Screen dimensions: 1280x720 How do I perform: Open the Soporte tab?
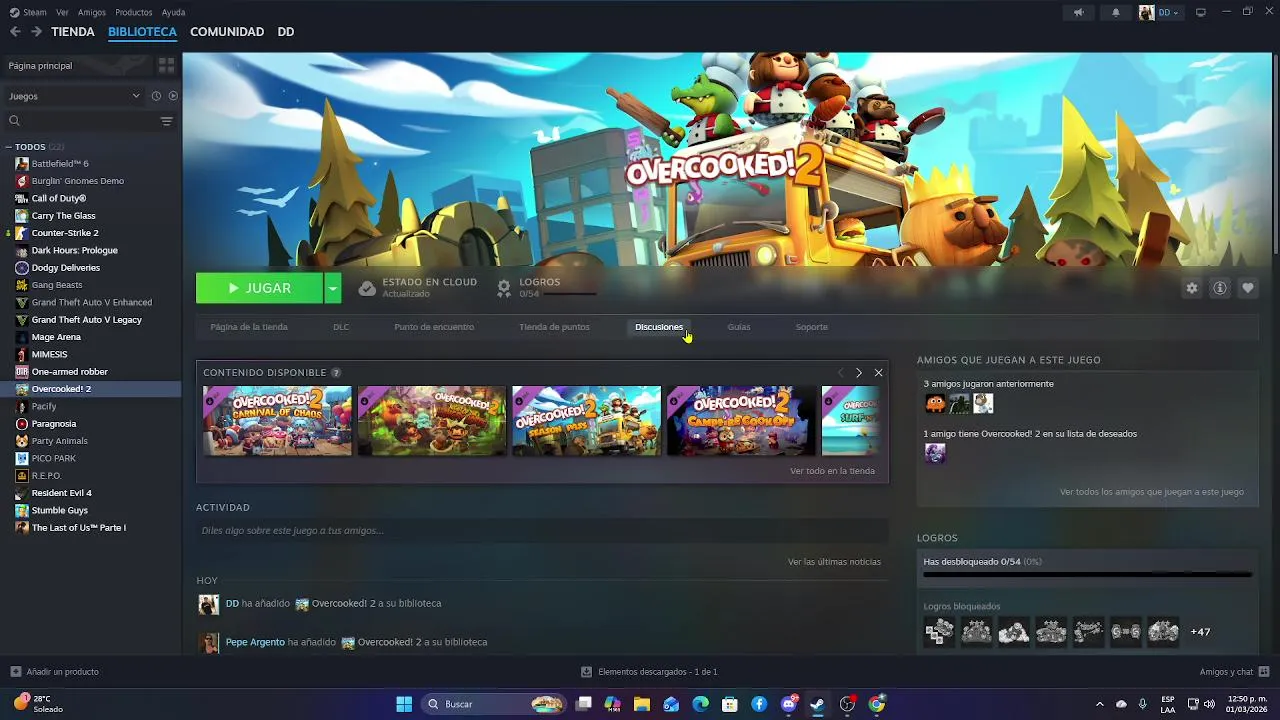pos(812,327)
